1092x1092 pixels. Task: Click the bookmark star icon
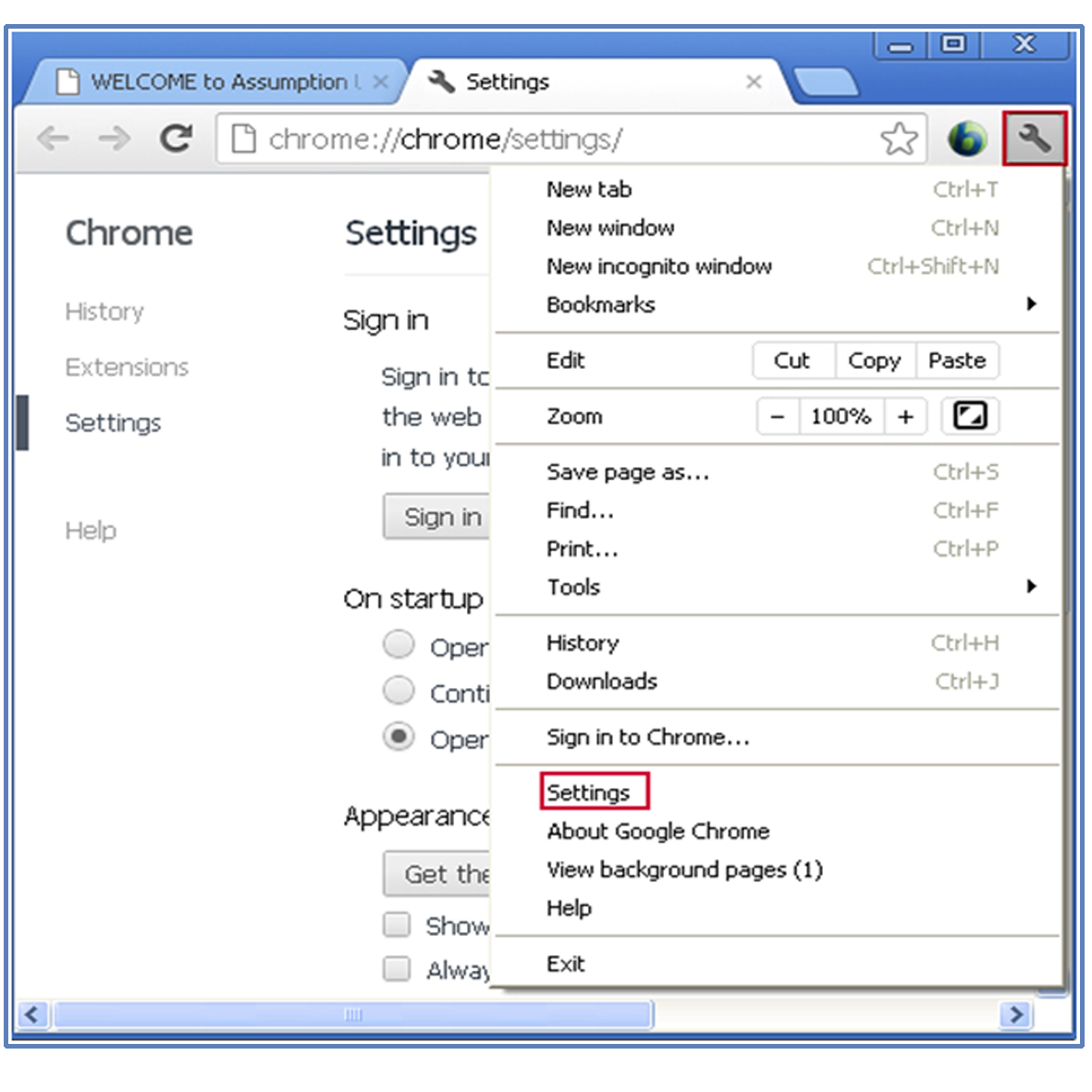click(899, 140)
